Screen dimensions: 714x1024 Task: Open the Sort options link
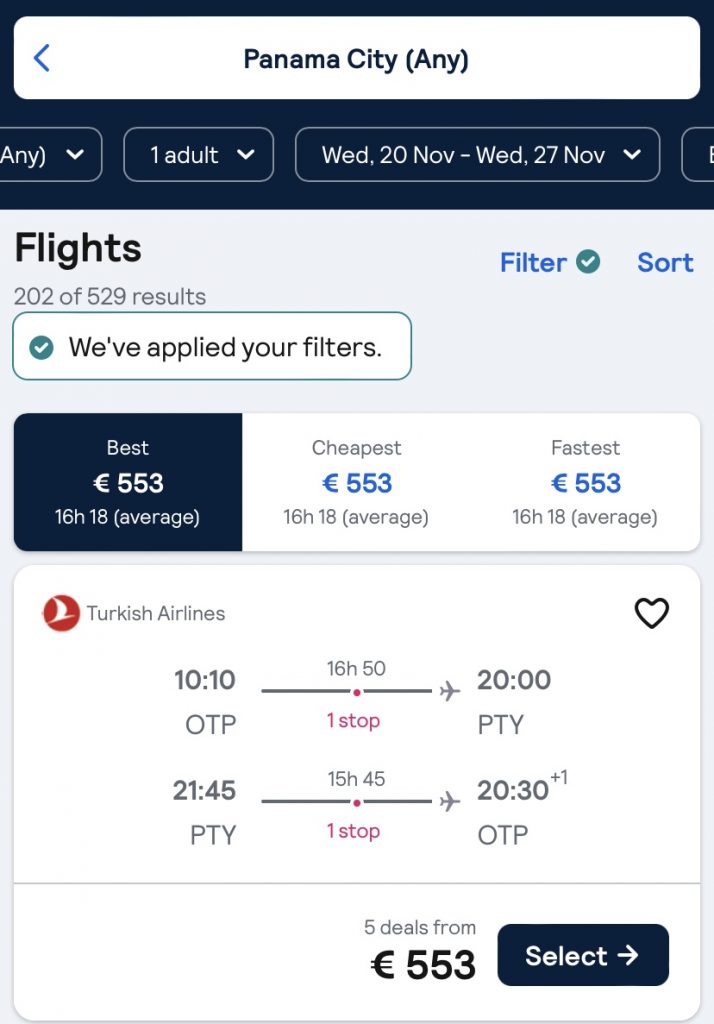coord(665,262)
